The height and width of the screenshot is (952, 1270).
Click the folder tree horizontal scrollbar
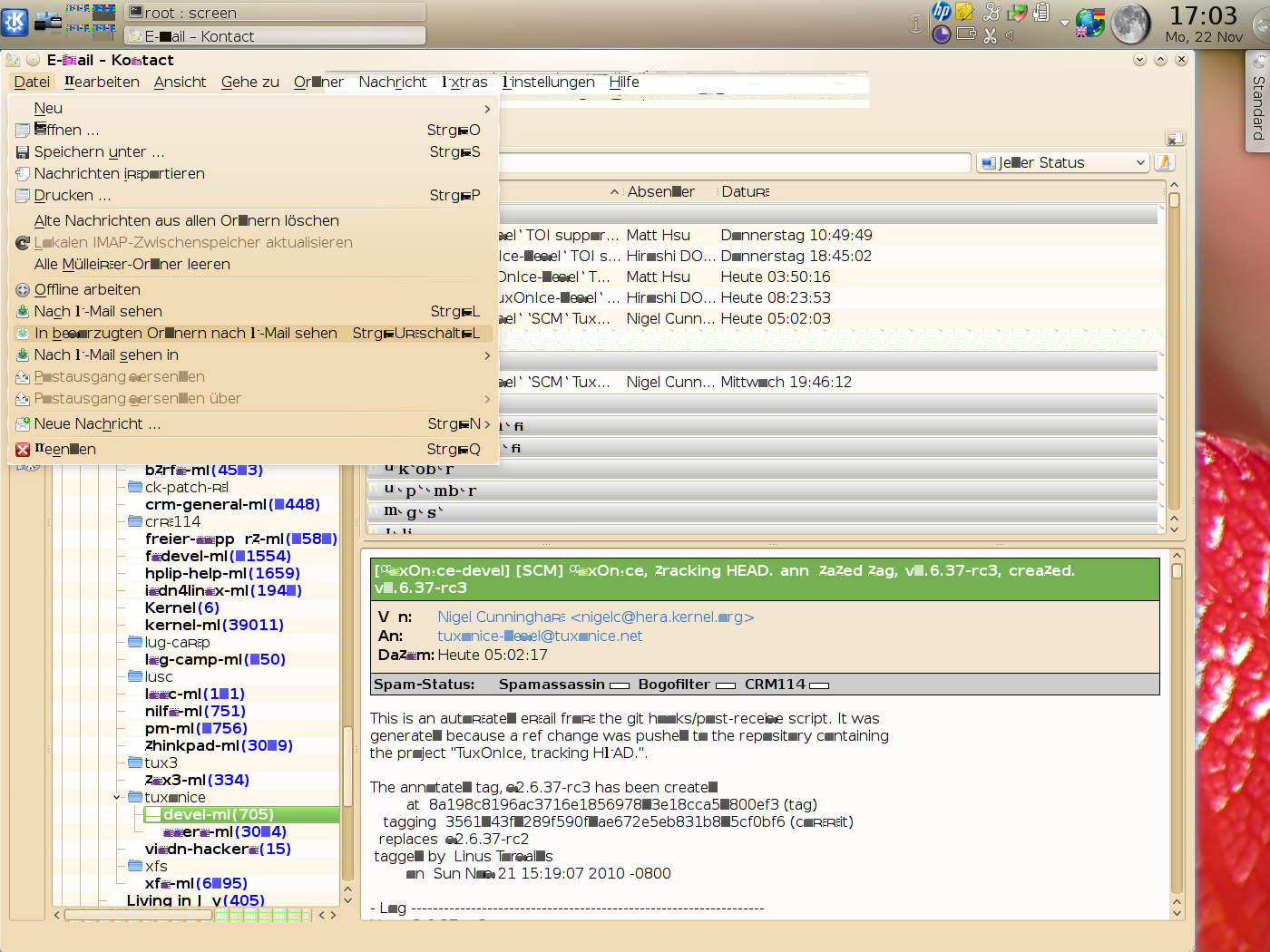136,915
